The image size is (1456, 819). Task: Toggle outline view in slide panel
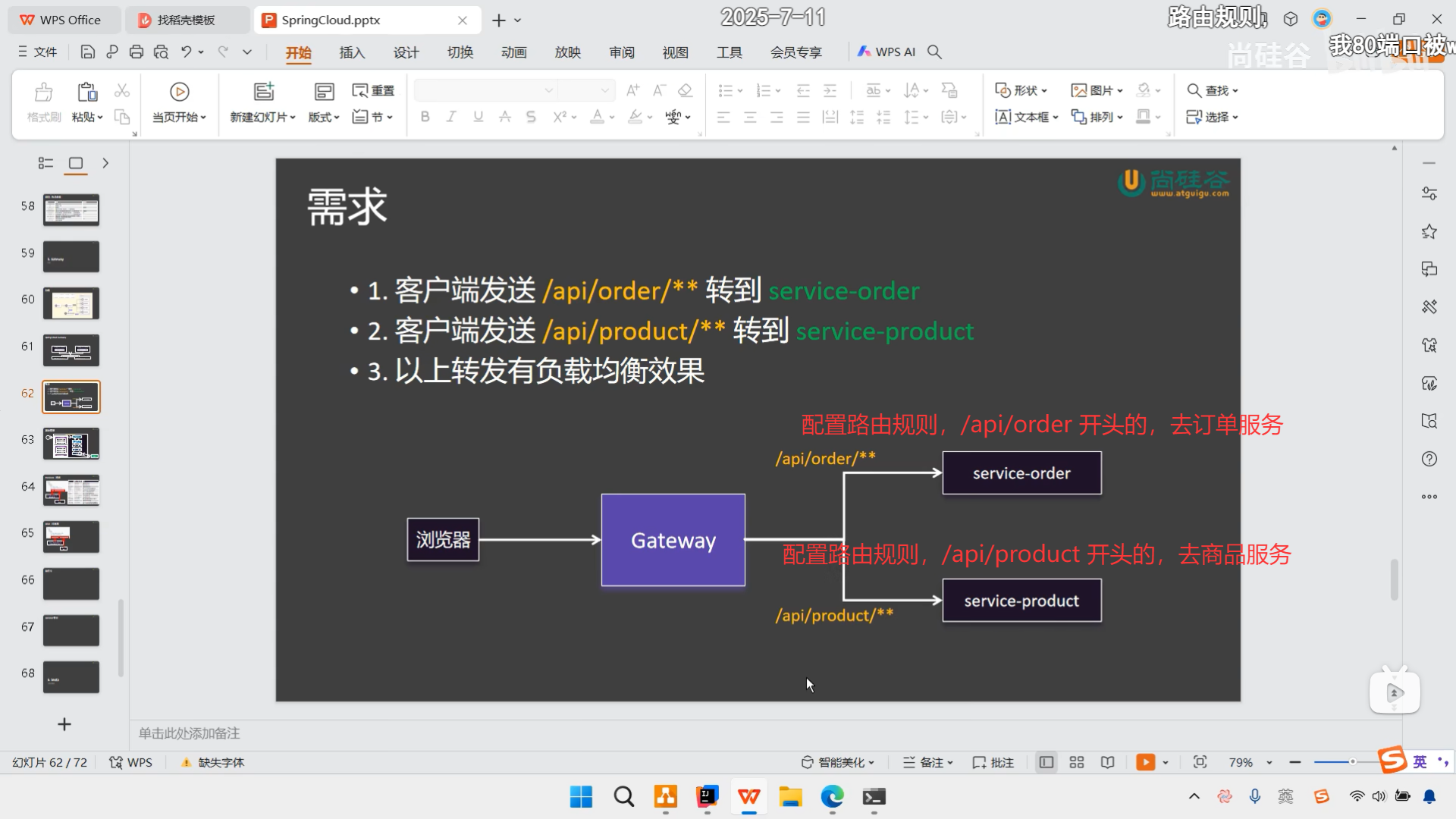point(45,163)
